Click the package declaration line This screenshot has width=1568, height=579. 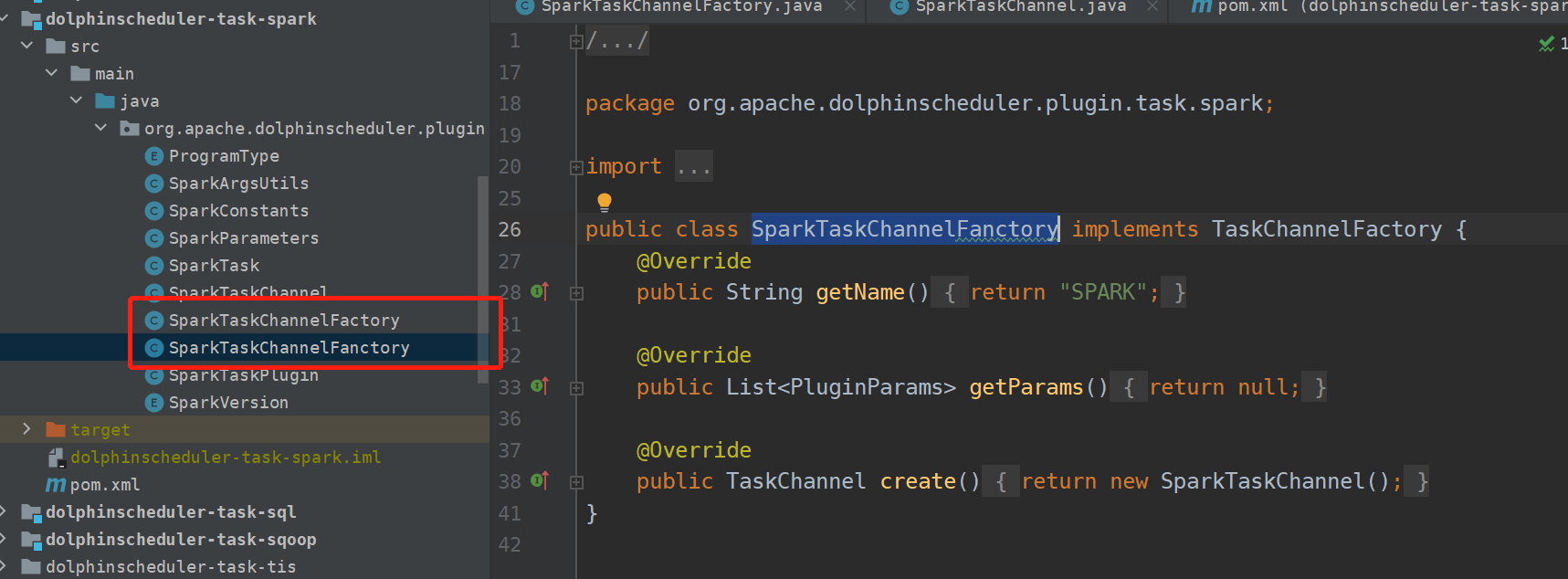pos(929,103)
